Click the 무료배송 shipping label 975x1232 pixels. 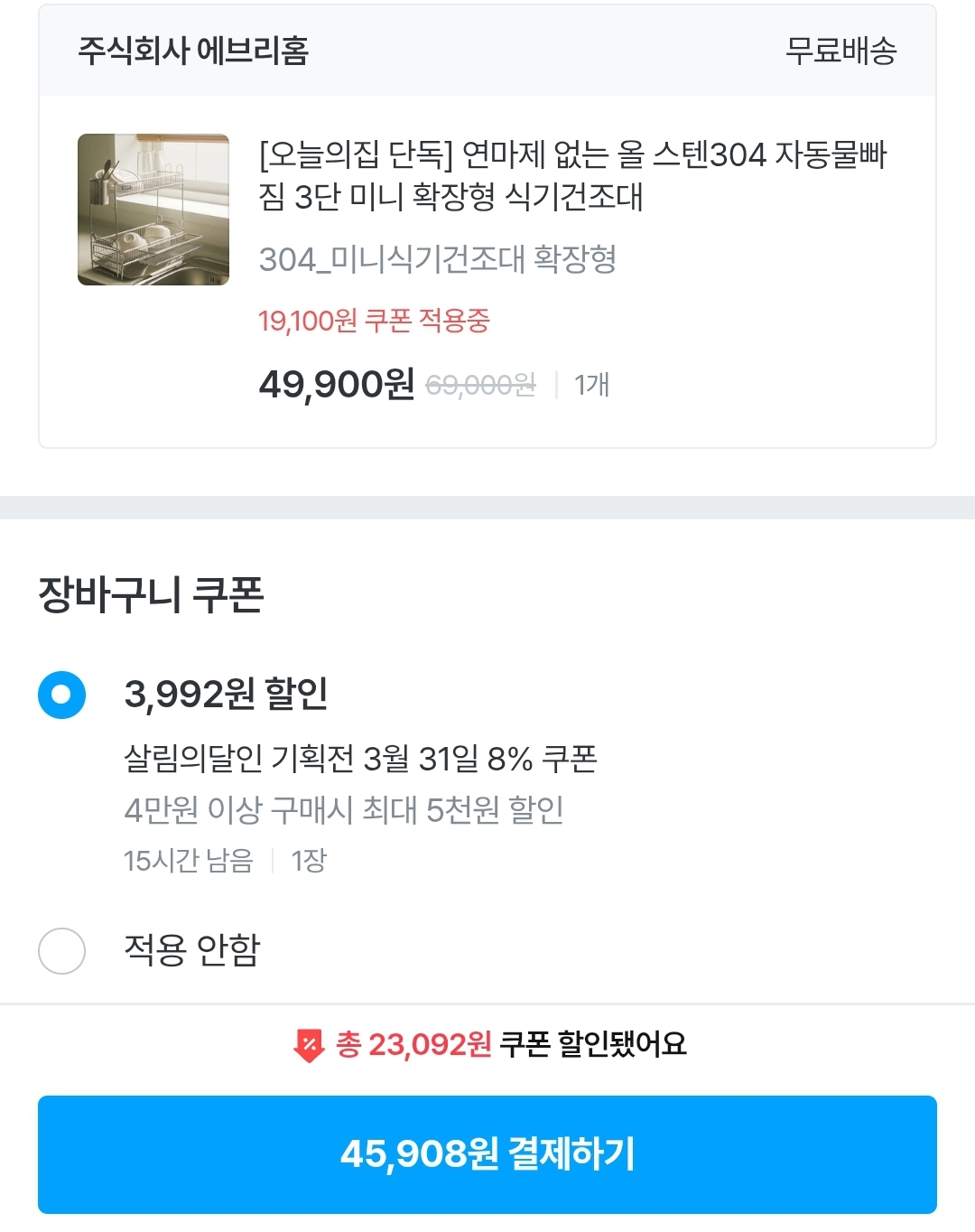[x=840, y=51]
